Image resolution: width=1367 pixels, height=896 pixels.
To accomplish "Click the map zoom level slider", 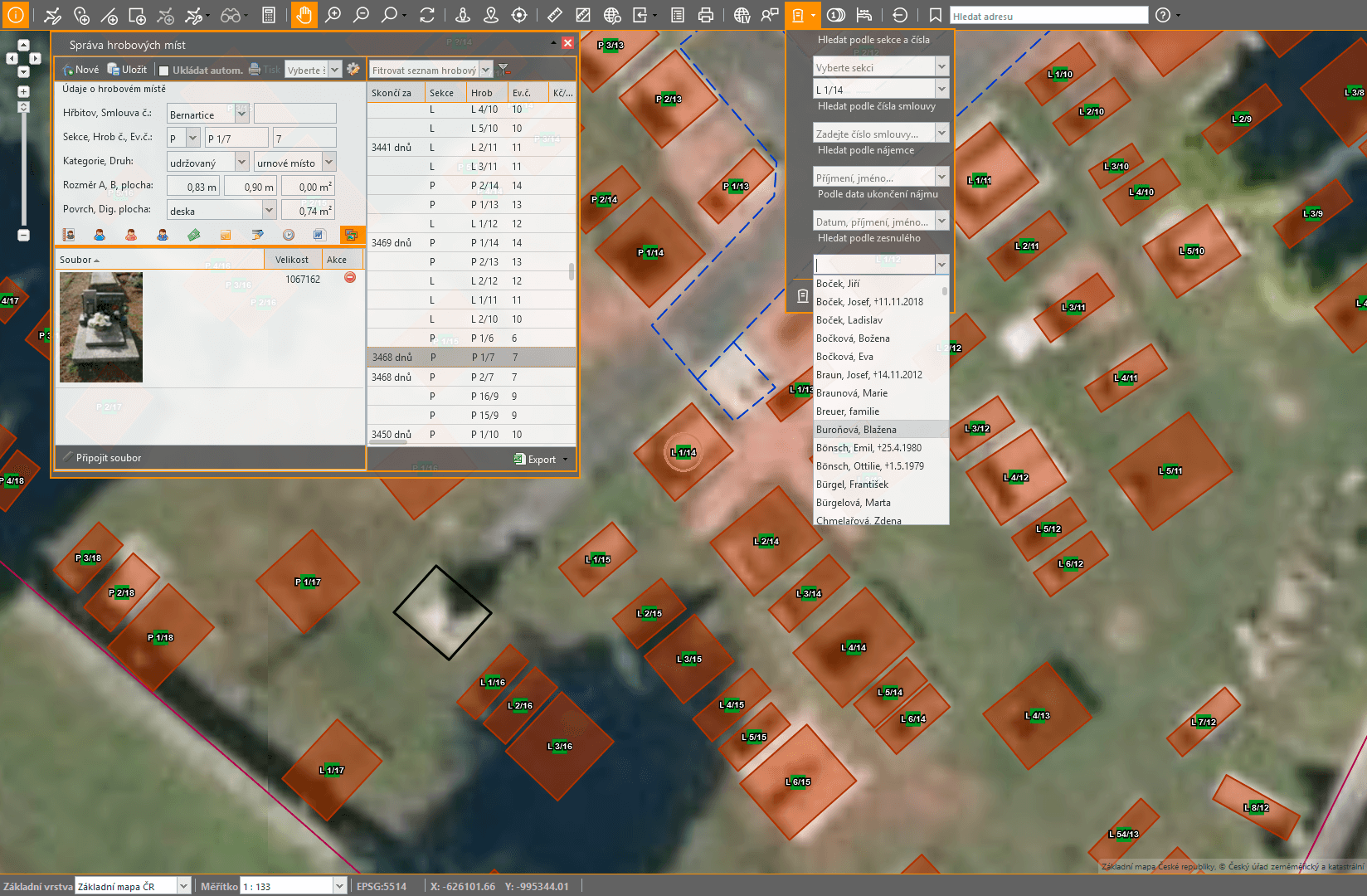I will pos(23,166).
